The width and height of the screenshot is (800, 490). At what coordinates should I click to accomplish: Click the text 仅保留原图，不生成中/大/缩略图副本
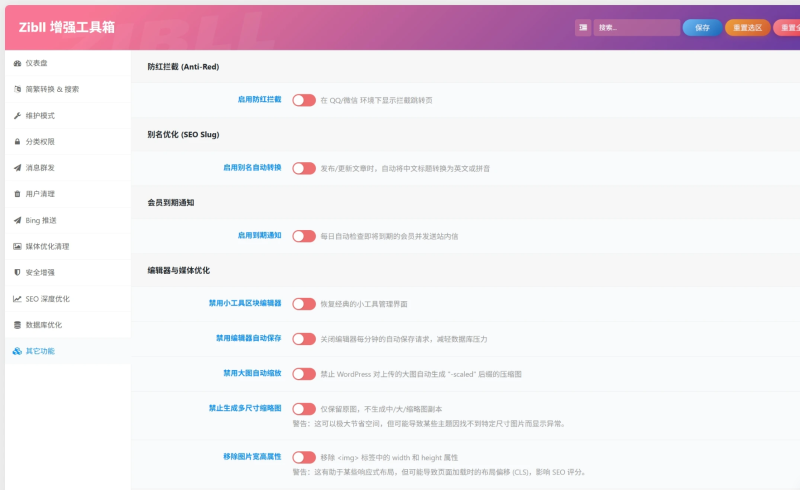pos(381,409)
